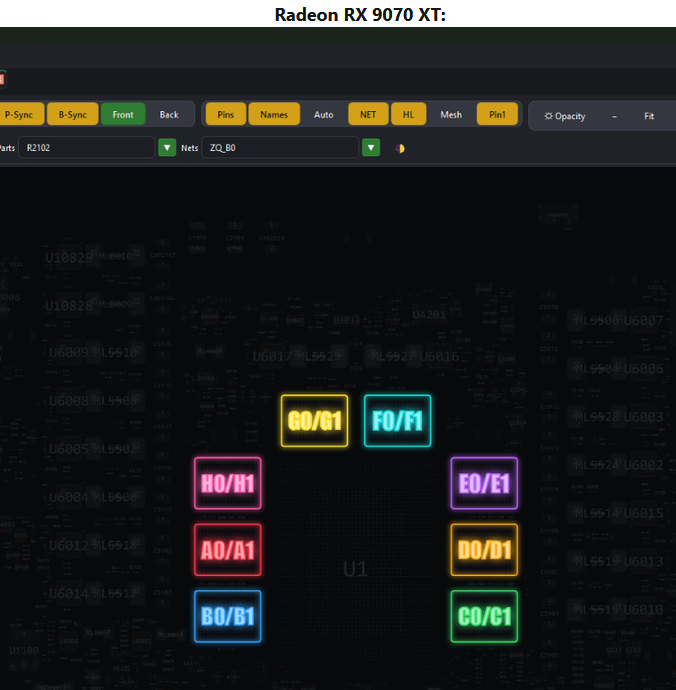676x690 pixels.
Task: Select the A0/A1 memory channel block
Action: point(228,550)
